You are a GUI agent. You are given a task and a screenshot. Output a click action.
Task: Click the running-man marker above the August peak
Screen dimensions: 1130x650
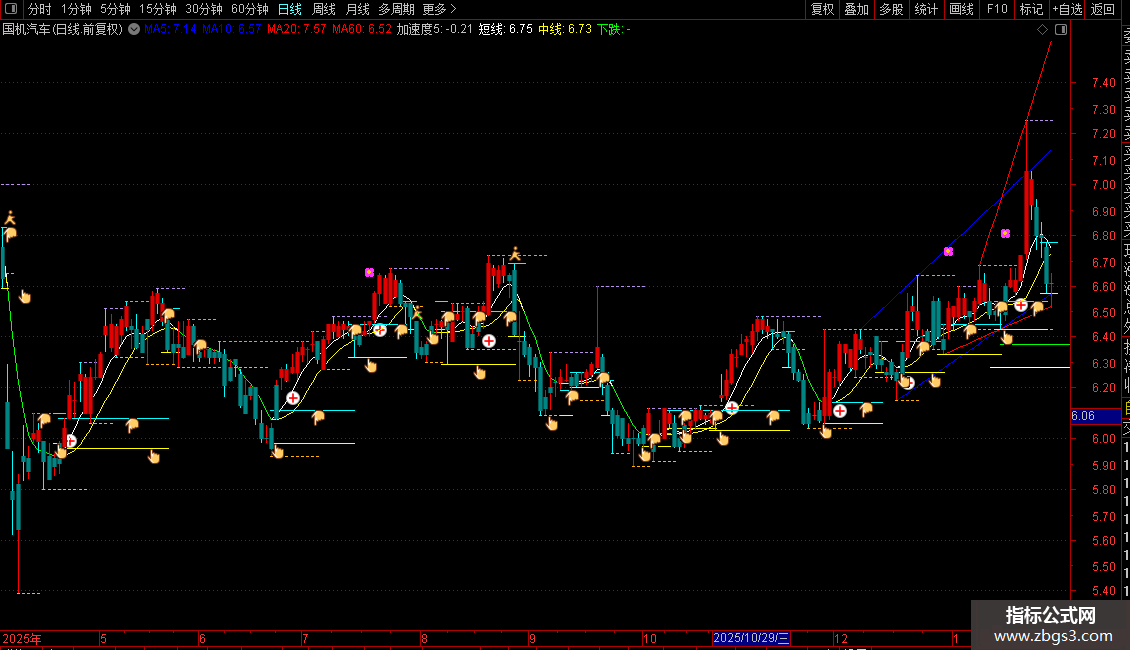coord(515,253)
